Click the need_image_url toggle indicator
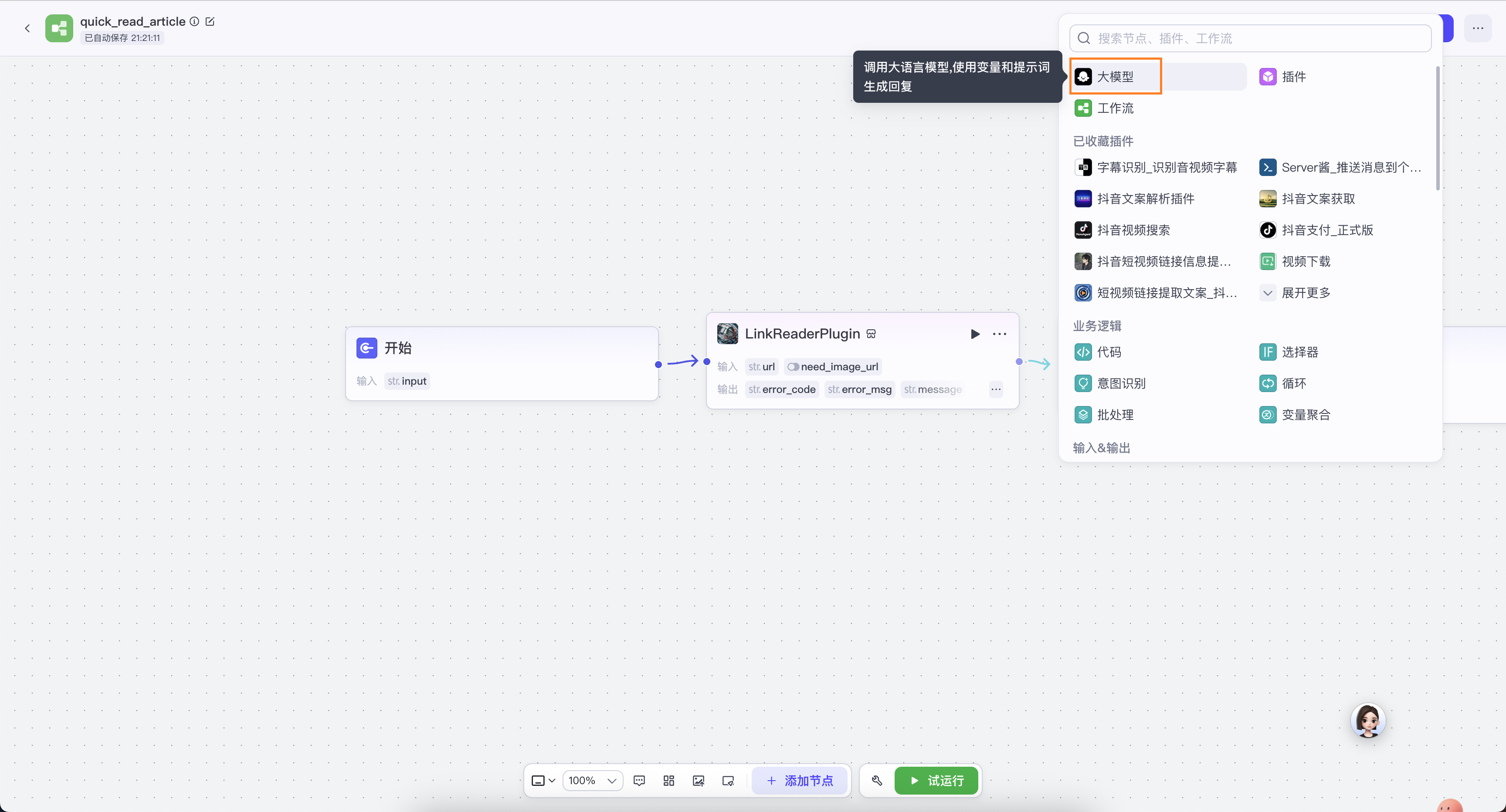 pos(793,366)
